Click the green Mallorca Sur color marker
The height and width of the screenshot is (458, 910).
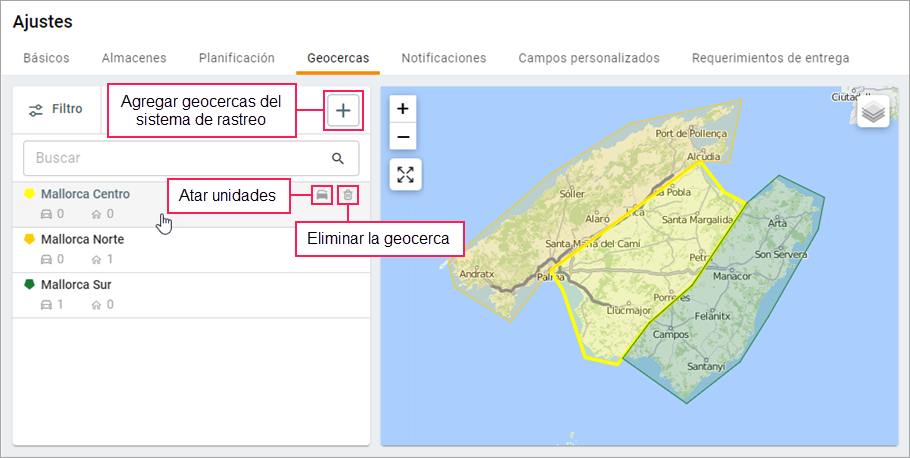(x=29, y=285)
